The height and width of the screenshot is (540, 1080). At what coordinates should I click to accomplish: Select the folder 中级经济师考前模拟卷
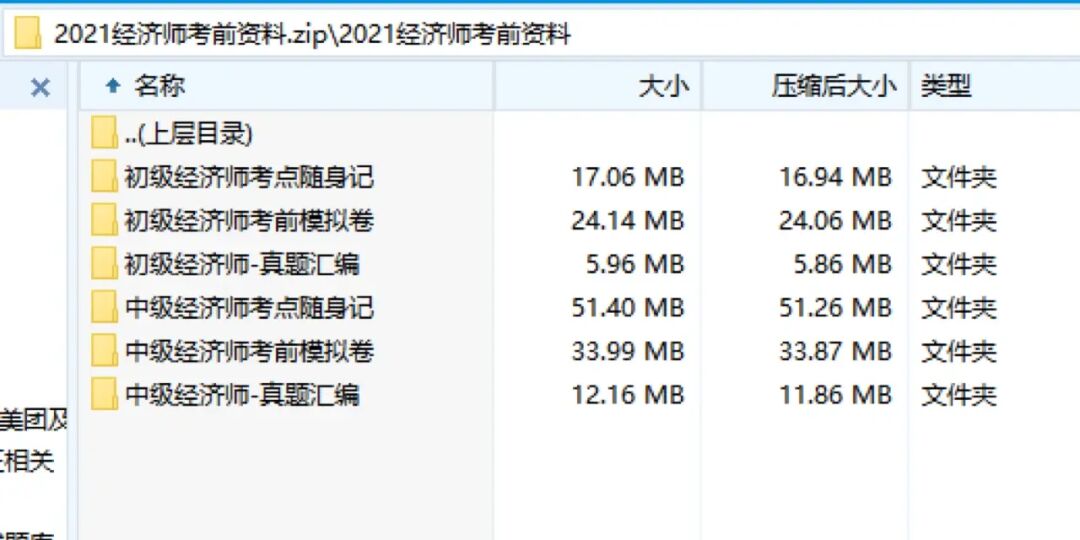click(249, 352)
